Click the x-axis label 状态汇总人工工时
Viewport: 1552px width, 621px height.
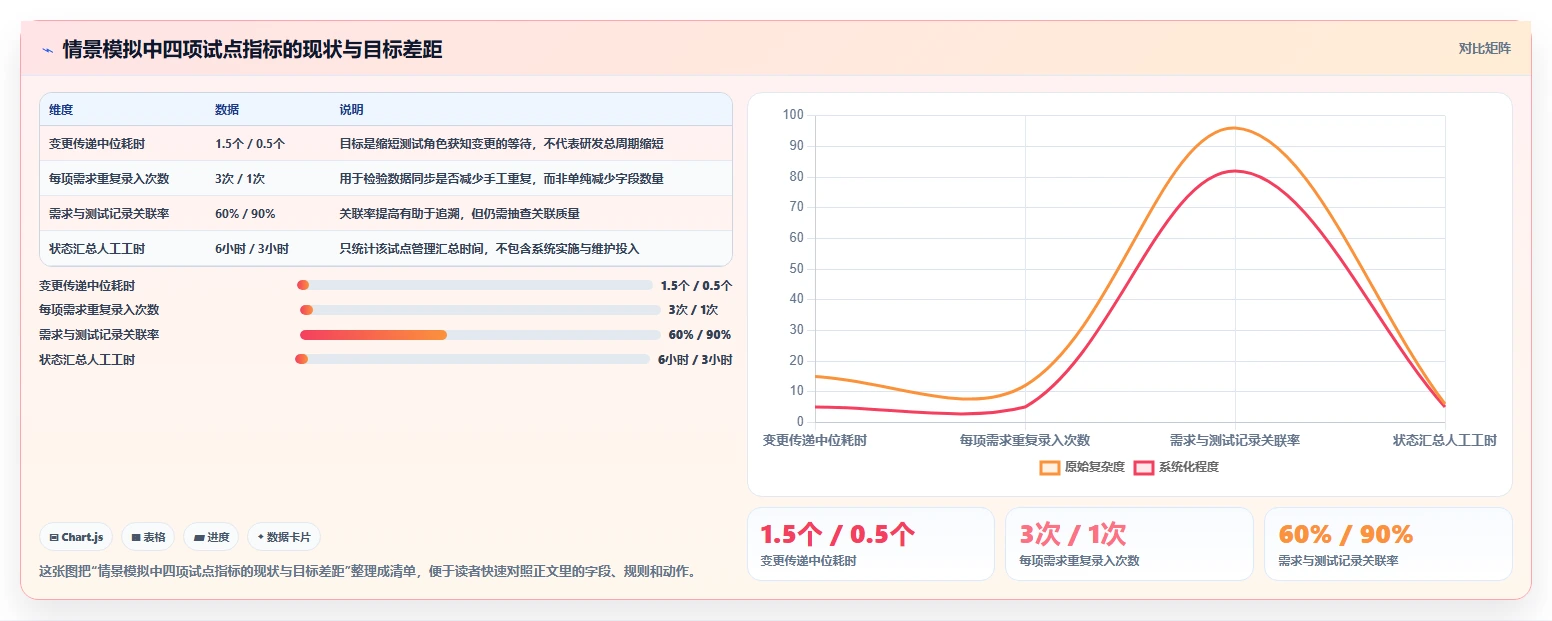(1445, 440)
